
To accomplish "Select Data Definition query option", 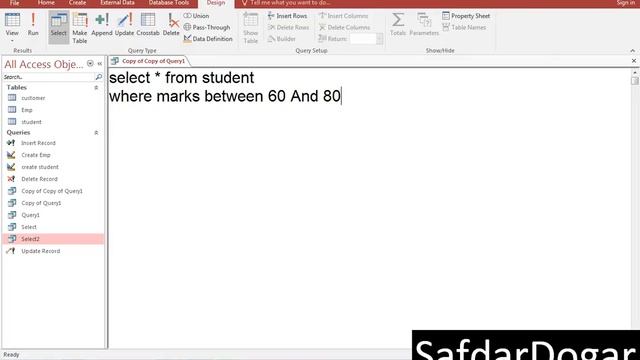I will pos(208,39).
